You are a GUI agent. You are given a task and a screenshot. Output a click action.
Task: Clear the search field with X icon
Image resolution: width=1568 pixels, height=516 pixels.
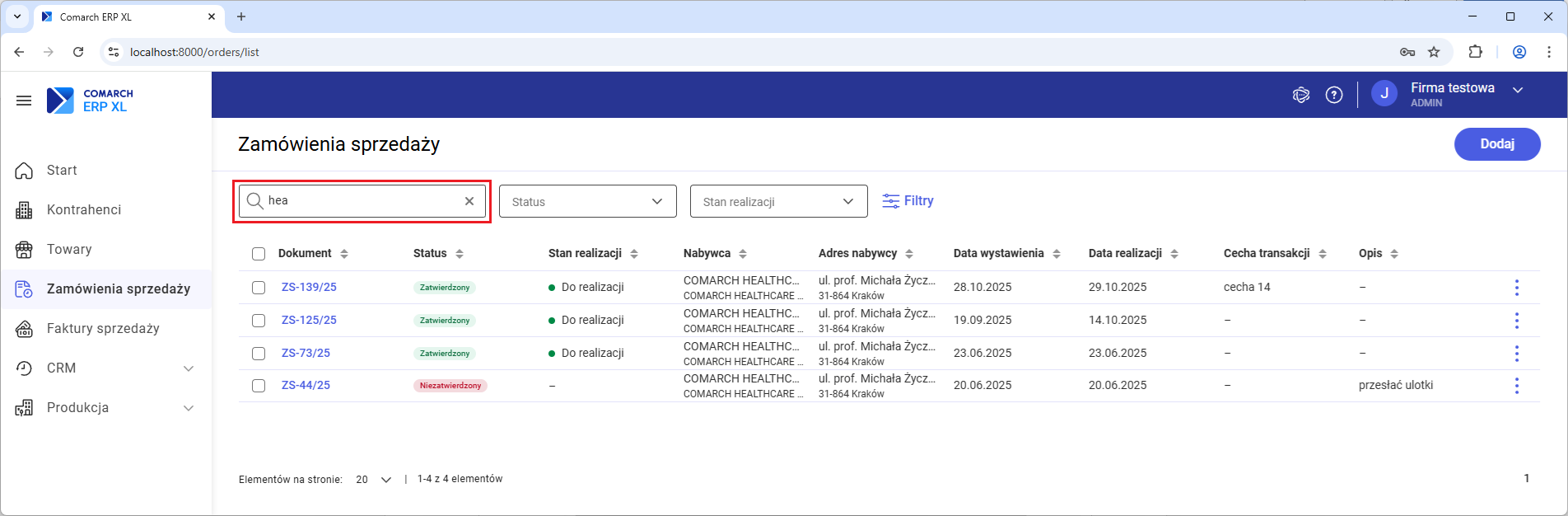tap(469, 201)
